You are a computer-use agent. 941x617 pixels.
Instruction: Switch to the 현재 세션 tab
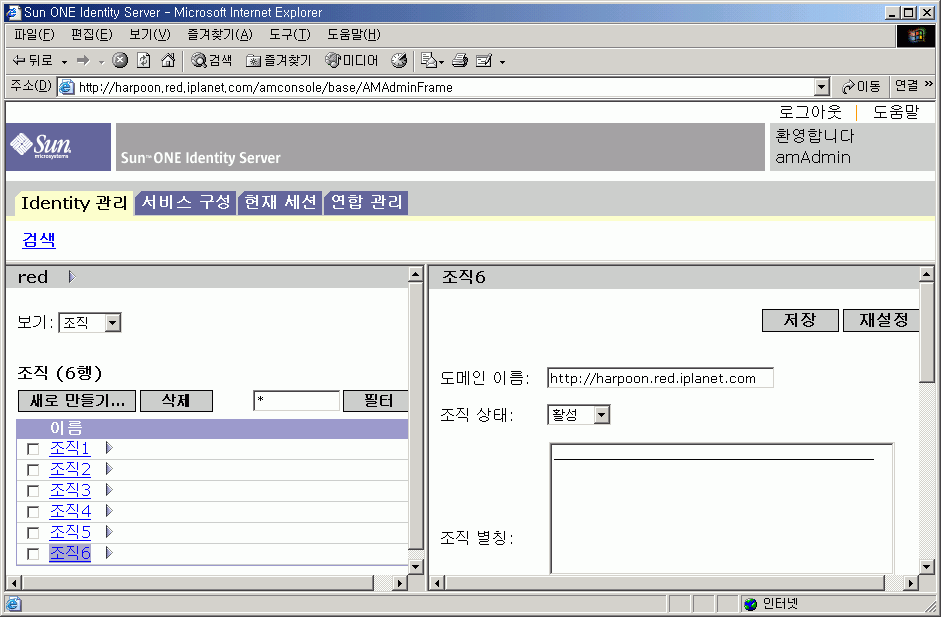pos(280,202)
